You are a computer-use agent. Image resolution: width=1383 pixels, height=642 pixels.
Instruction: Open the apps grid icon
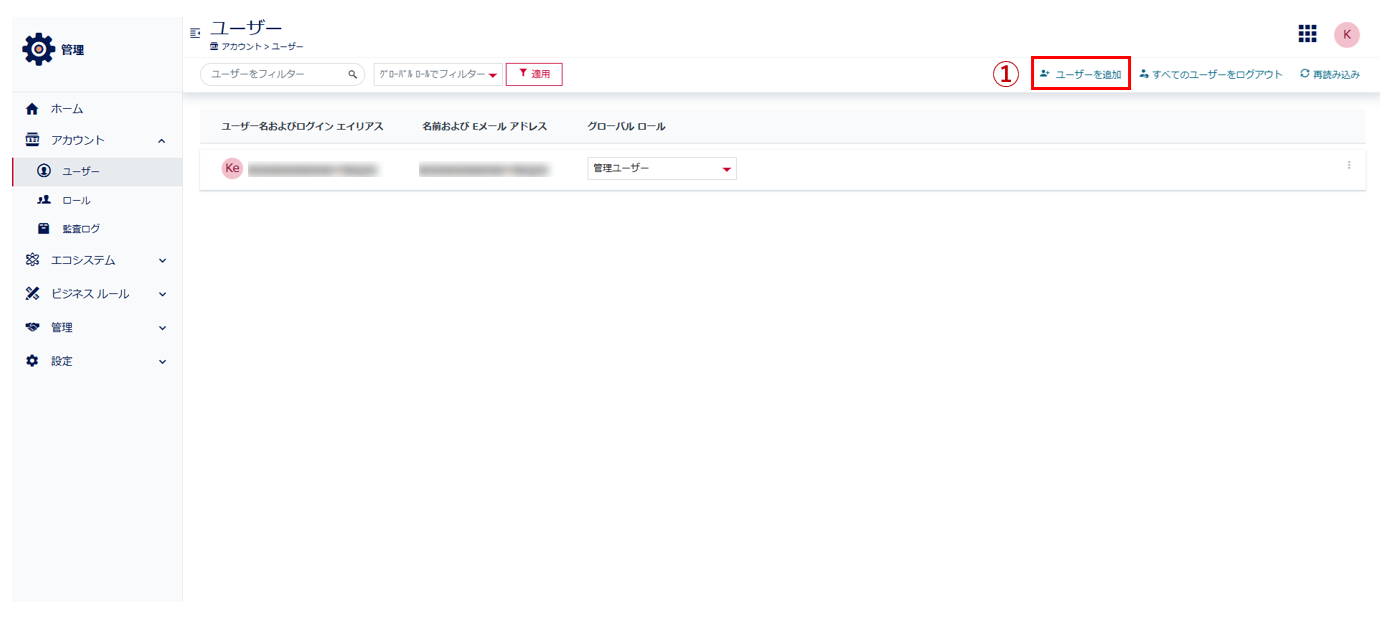tap(1307, 34)
